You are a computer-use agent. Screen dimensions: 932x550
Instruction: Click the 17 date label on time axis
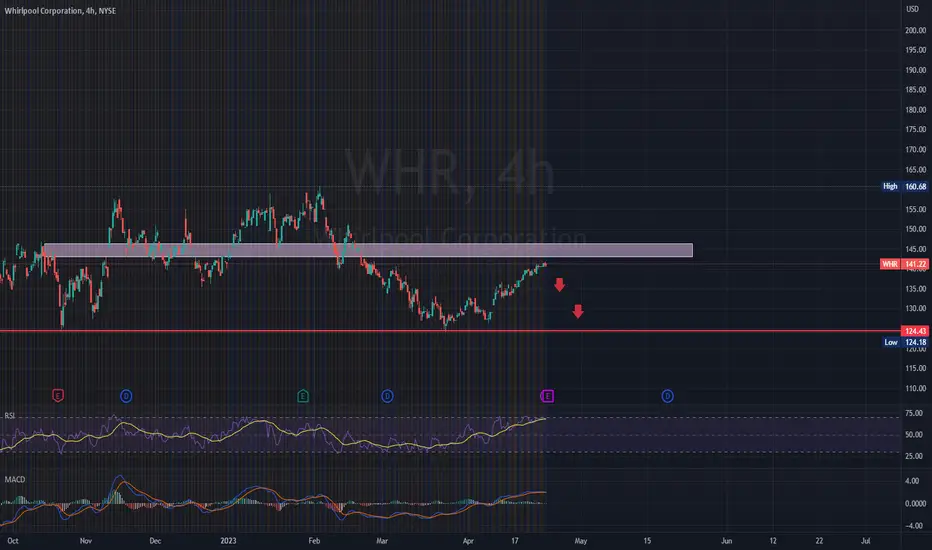point(515,540)
